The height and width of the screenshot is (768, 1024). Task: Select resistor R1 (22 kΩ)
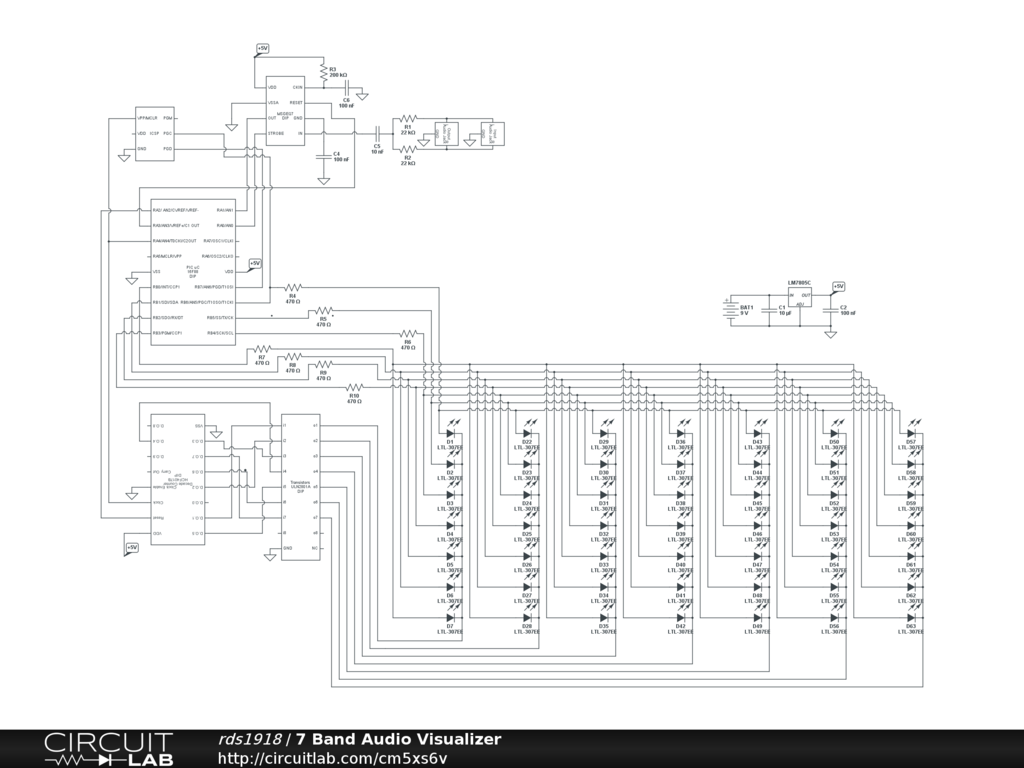pyautogui.click(x=408, y=120)
